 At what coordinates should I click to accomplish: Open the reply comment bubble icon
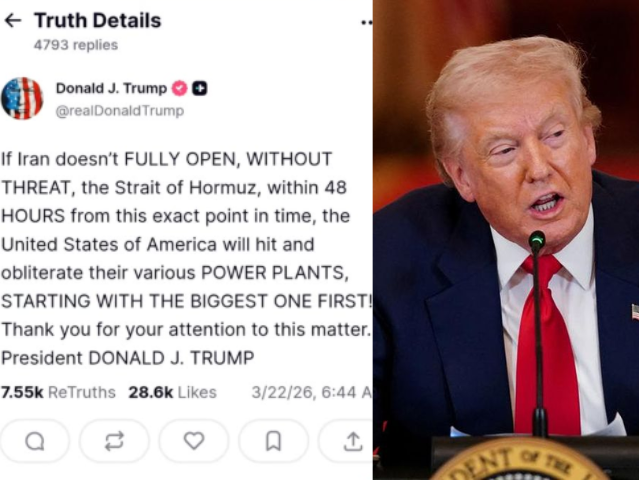click(35, 441)
